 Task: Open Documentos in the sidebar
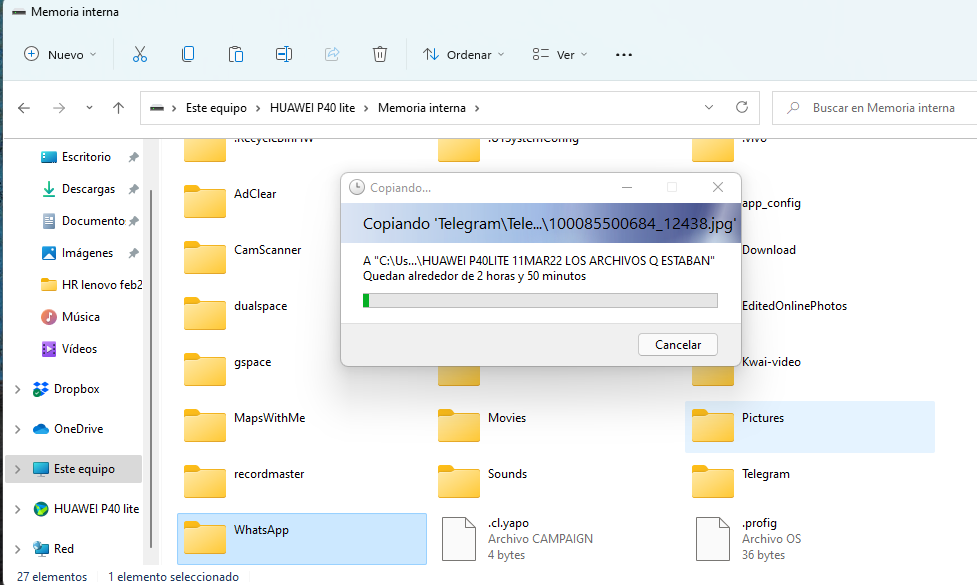pos(82,221)
